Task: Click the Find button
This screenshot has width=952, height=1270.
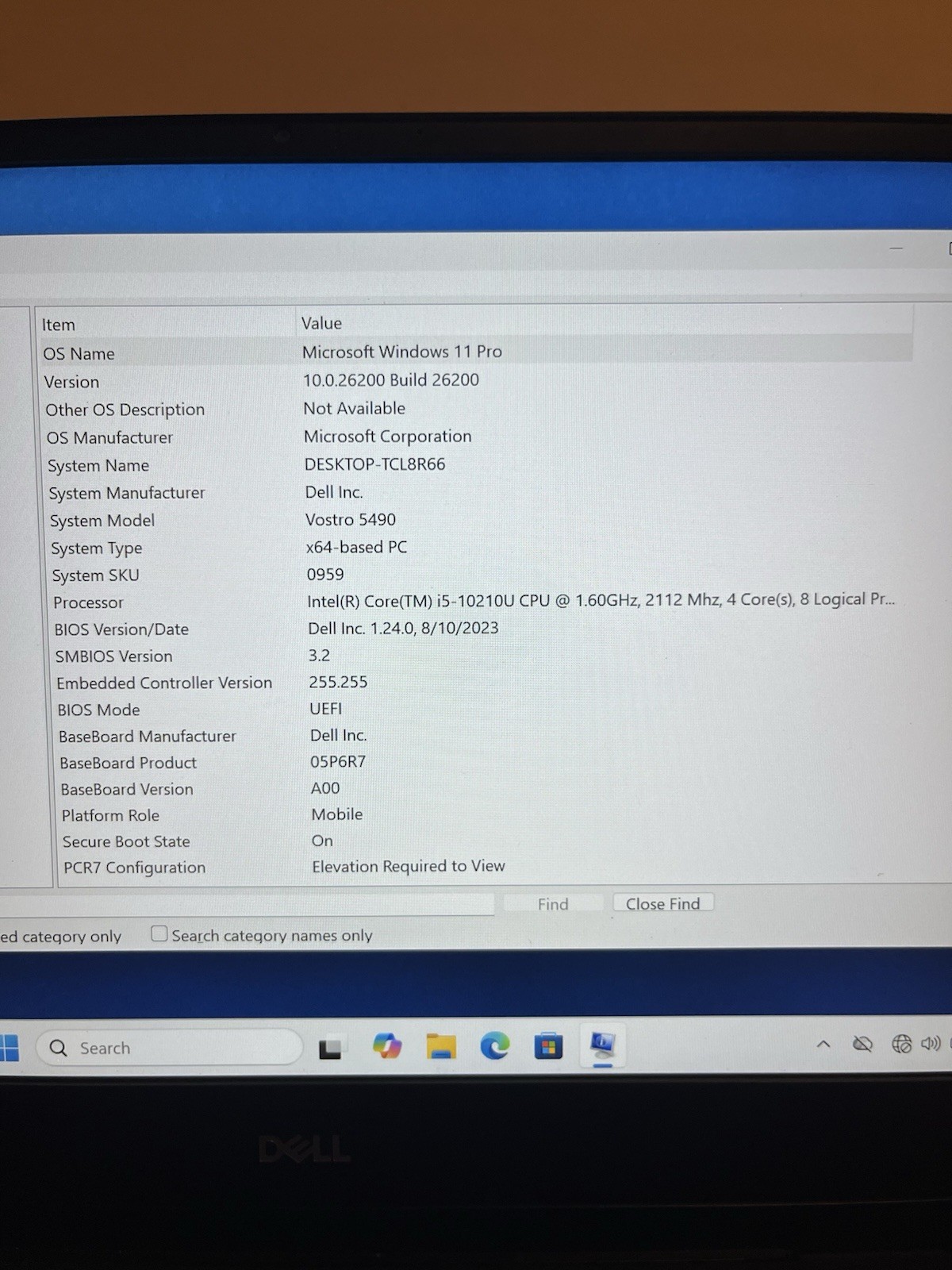Action: (552, 904)
